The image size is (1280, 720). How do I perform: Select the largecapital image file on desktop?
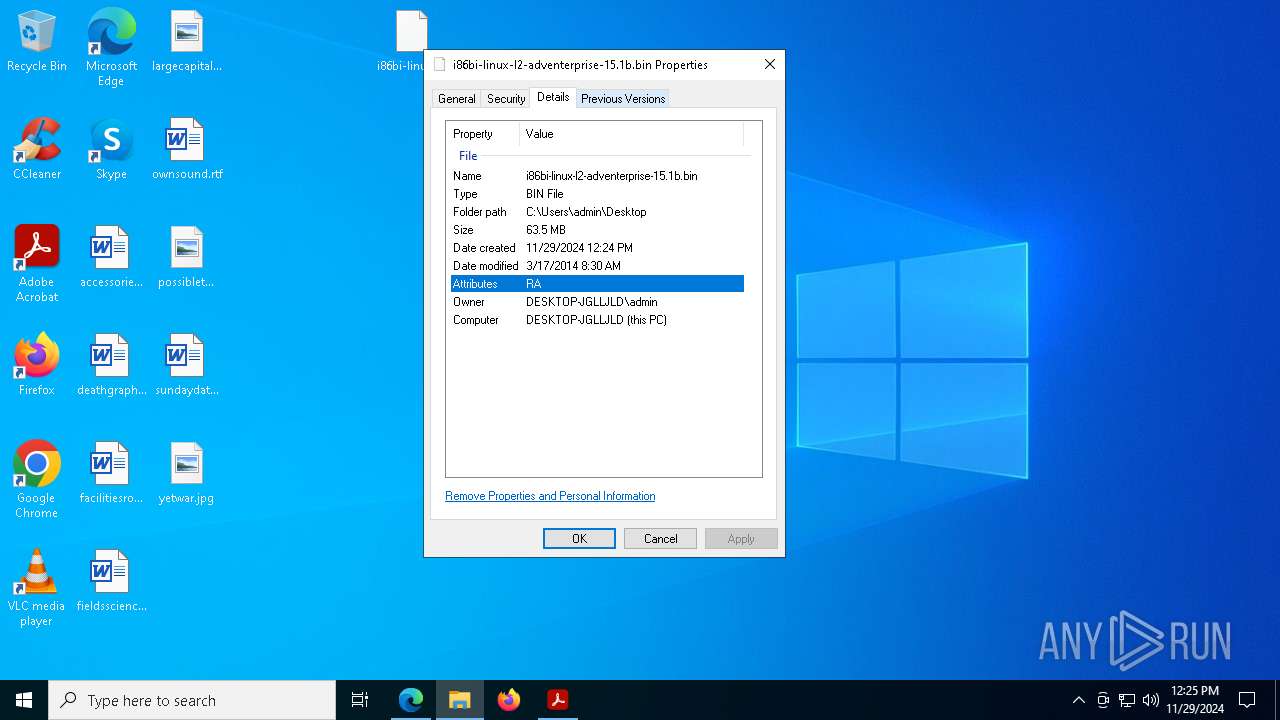[187, 42]
